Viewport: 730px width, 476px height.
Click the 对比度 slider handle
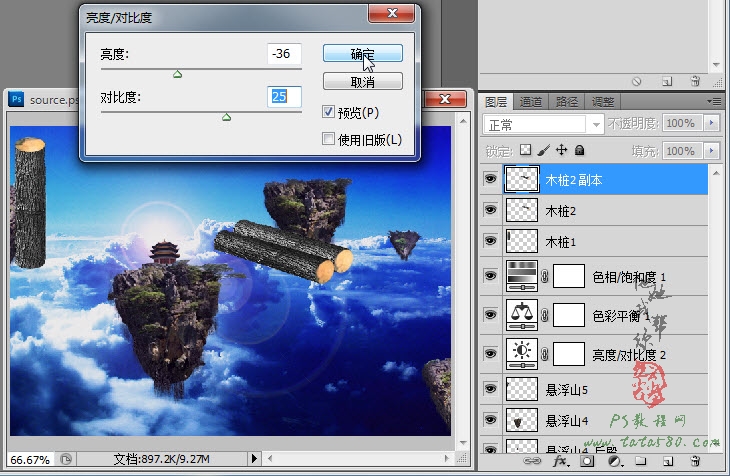click(226, 117)
